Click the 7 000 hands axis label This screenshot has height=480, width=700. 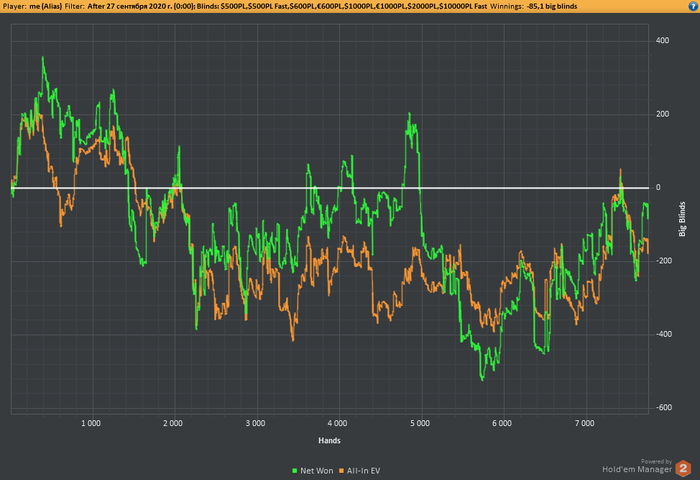584,423
